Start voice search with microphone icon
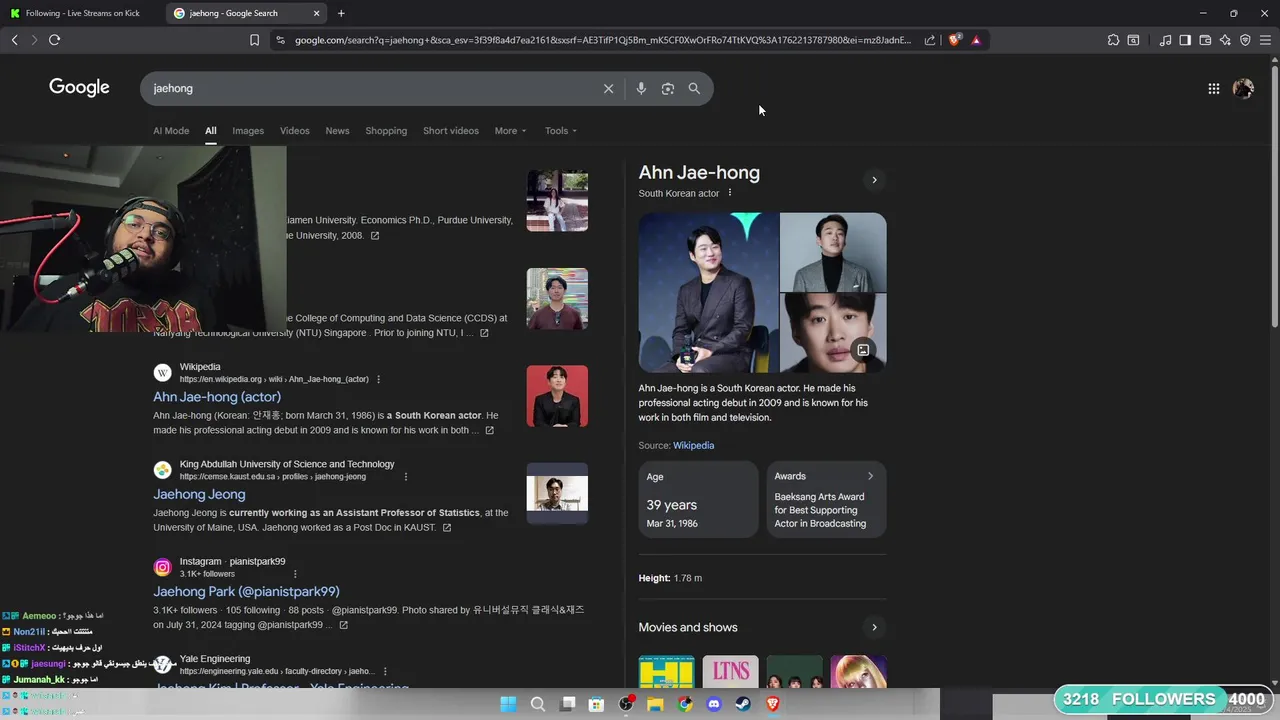 641,88
